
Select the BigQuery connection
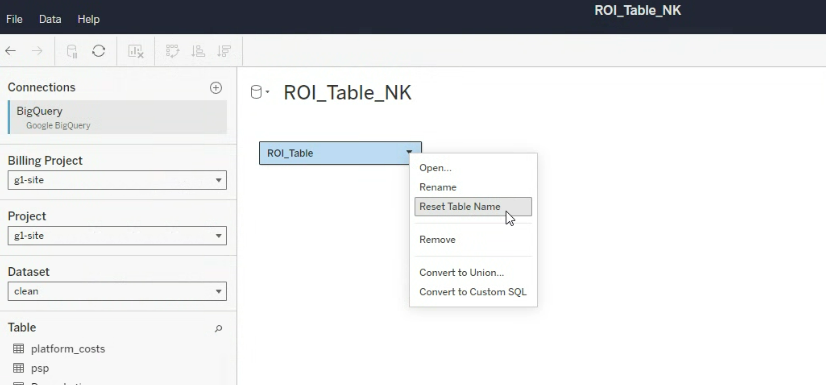click(117, 117)
